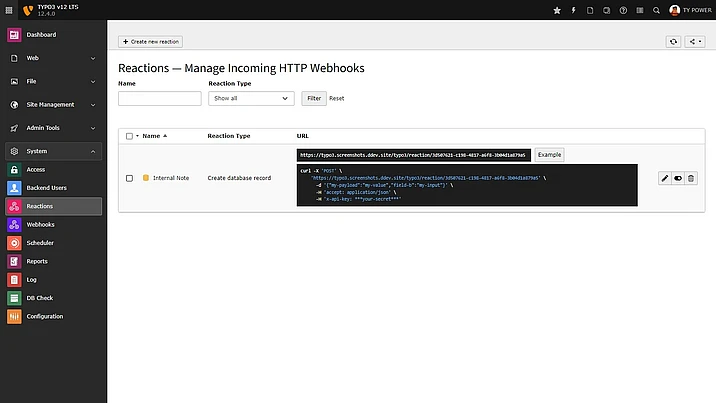Toggle the Internal Note row checkbox
Screen dimensions: 716x403
pos(129,178)
